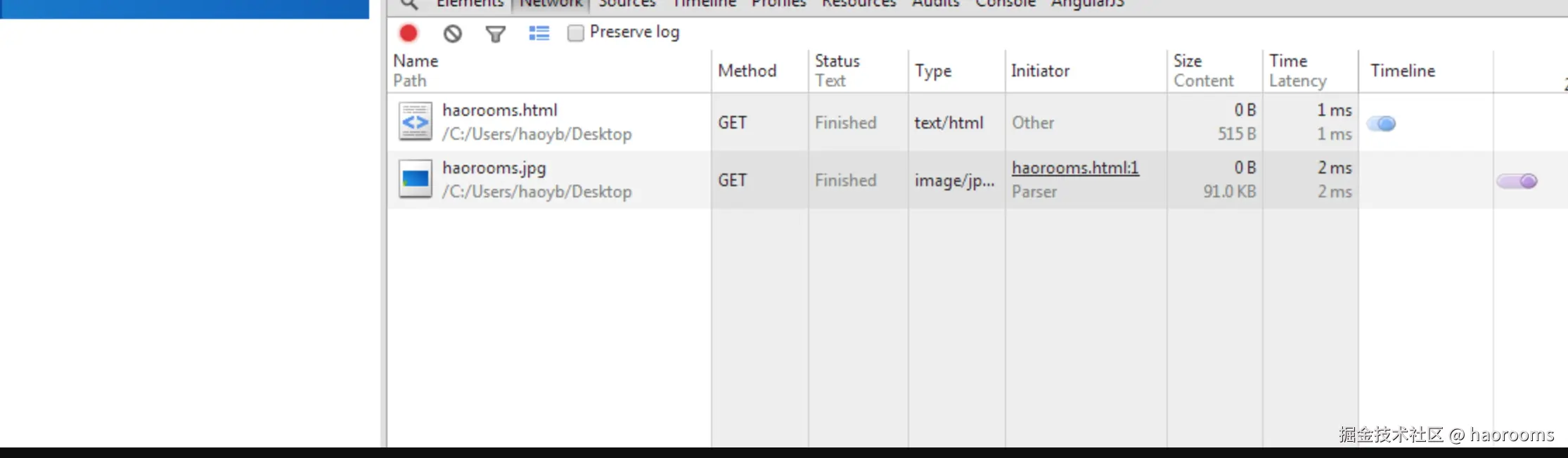Toggle the list view rows icon
The height and width of the screenshot is (458, 1568).
tap(539, 33)
